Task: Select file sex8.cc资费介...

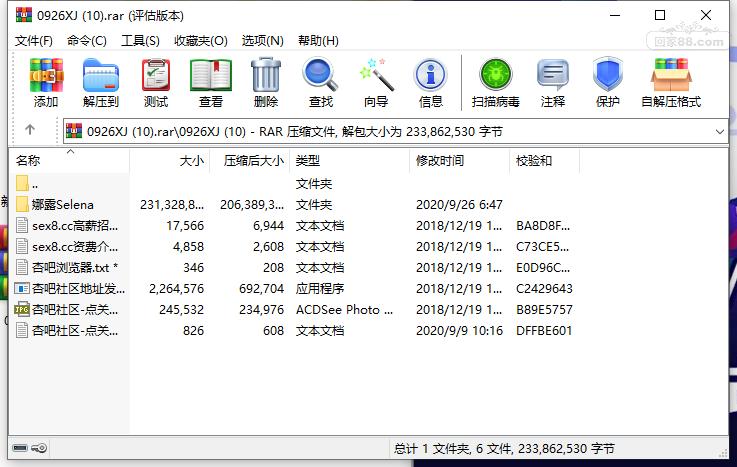Action: 67,247
